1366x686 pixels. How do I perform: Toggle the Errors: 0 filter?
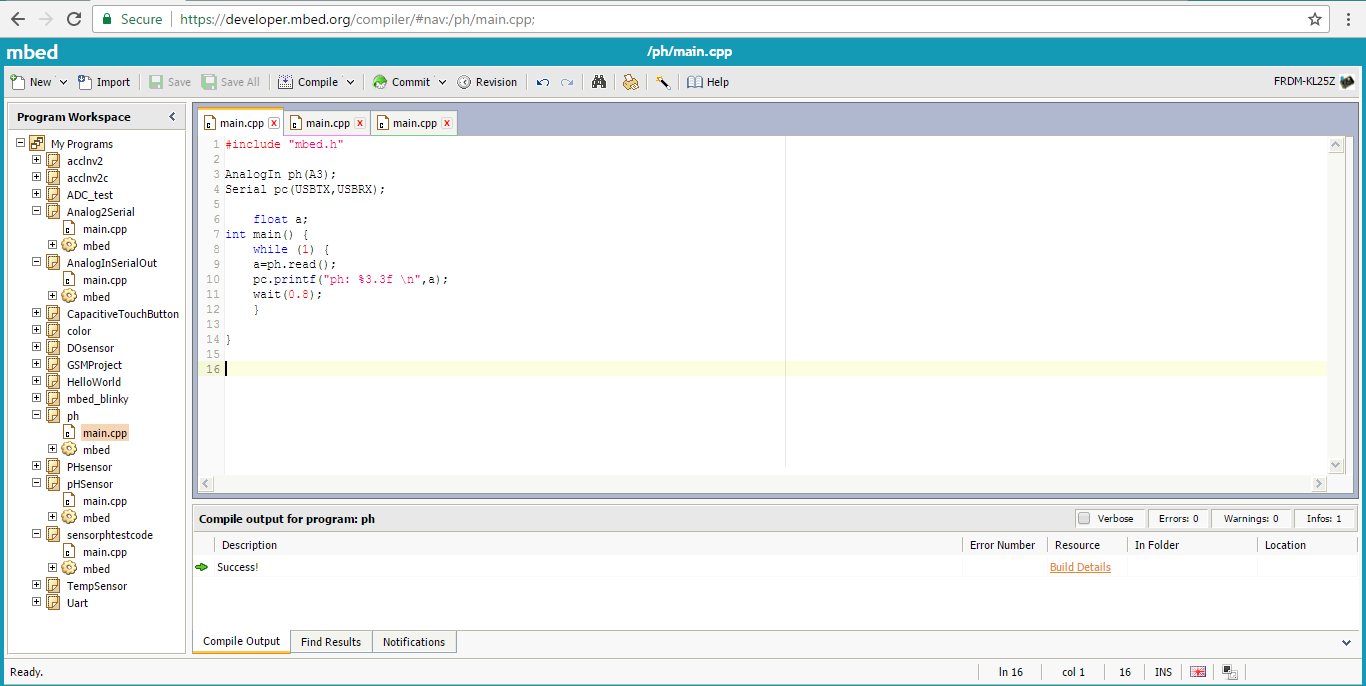click(1179, 518)
